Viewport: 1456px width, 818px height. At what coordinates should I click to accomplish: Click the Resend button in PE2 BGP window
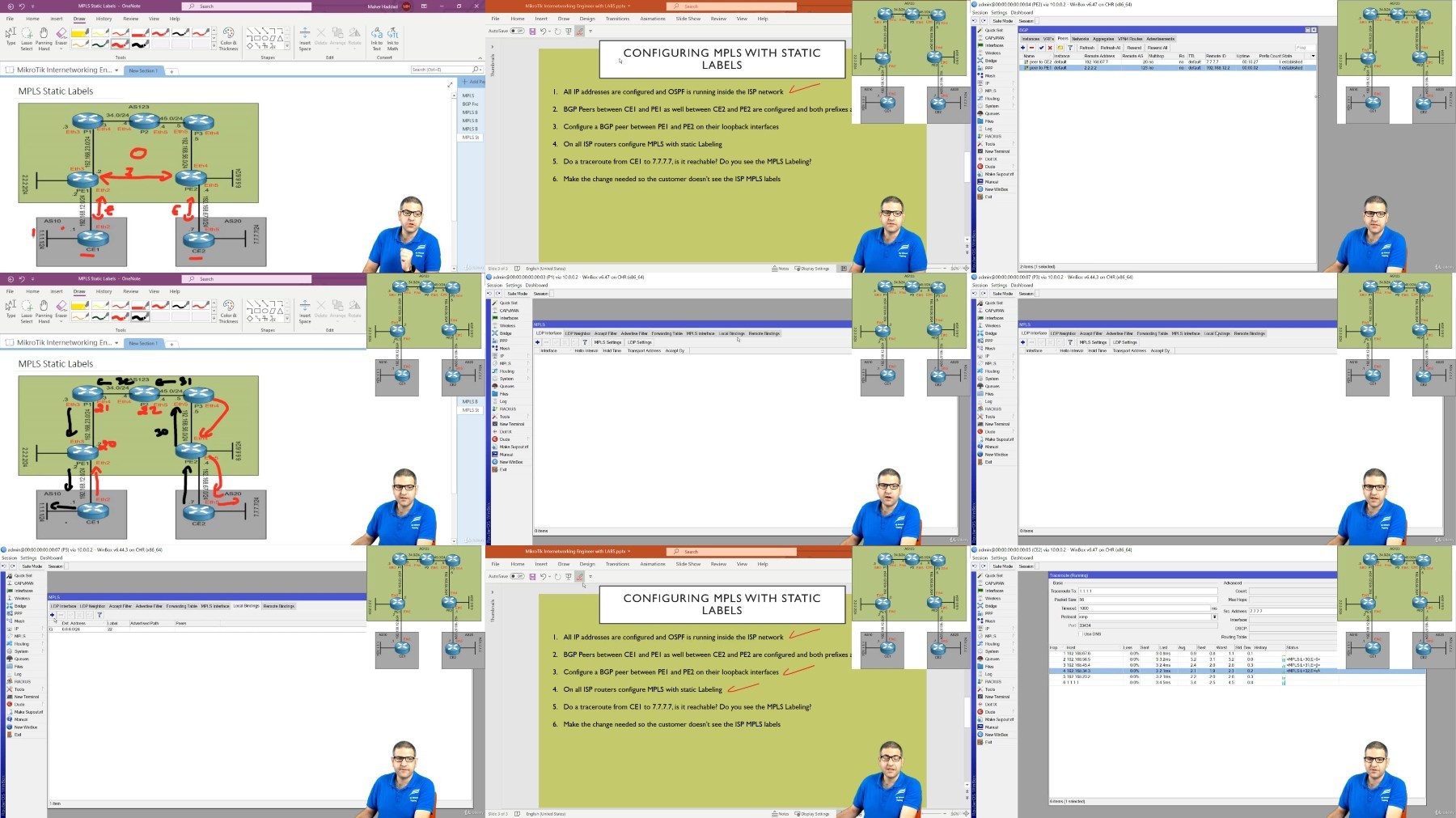[x=1134, y=48]
